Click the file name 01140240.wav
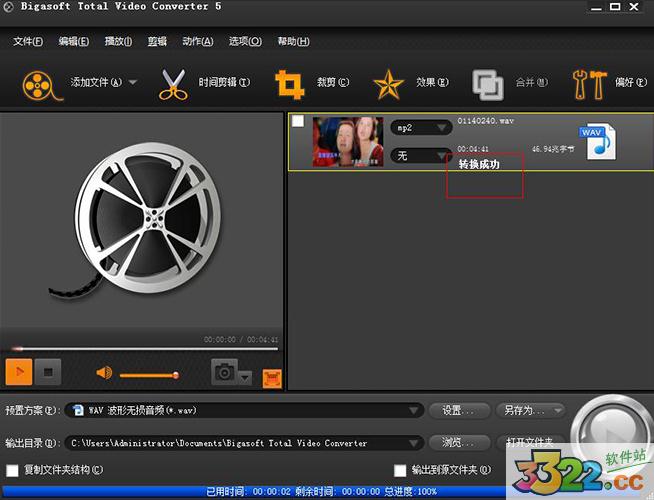Image resolution: width=654 pixels, height=500 pixels. (485, 121)
